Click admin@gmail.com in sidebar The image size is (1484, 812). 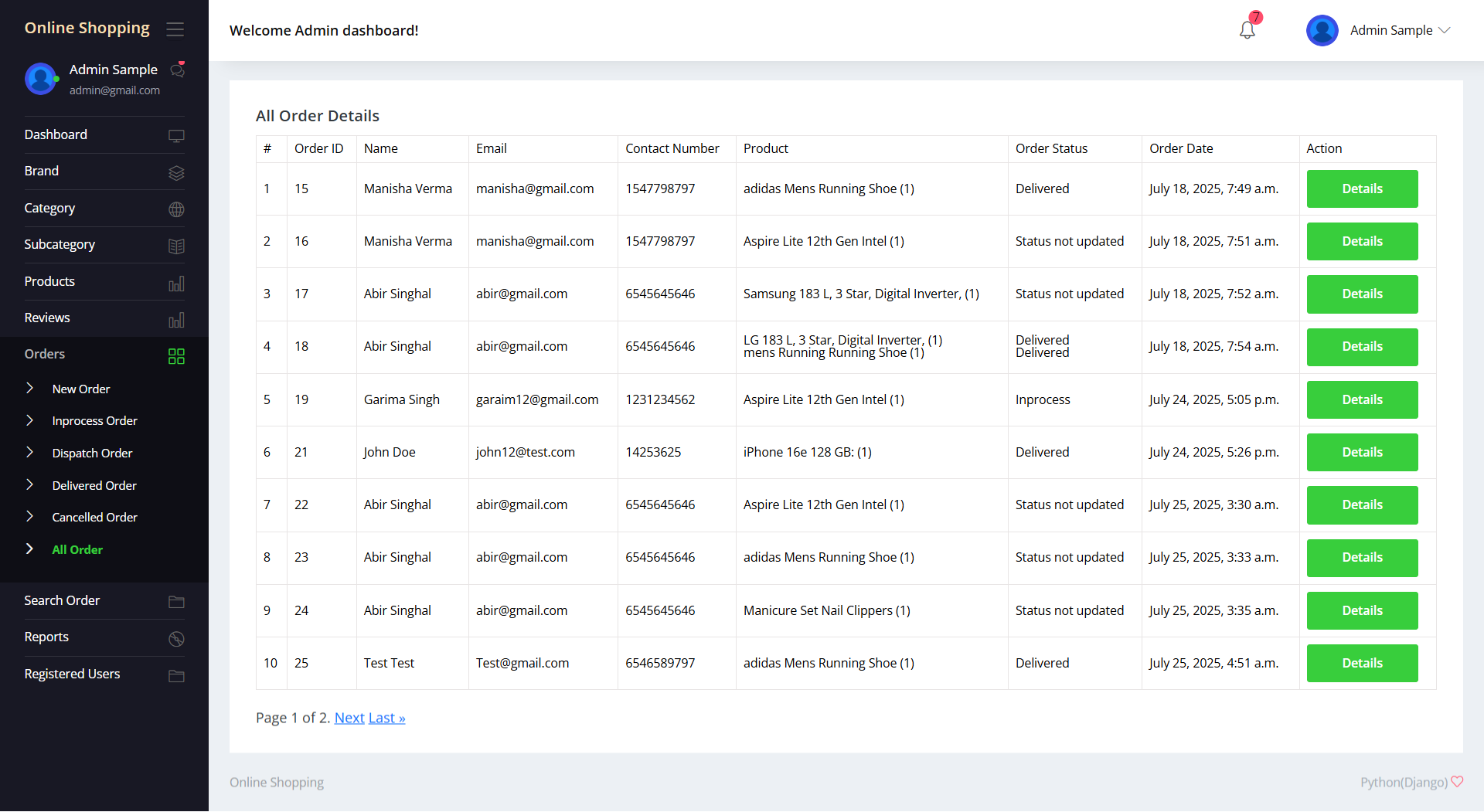[114, 90]
